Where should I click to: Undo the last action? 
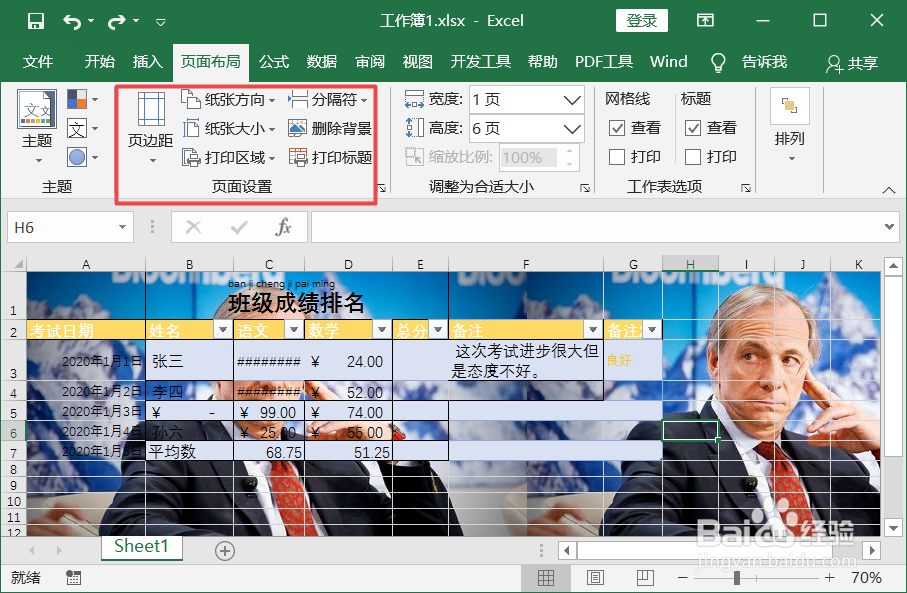pyautogui.click(x=72, y=21)
